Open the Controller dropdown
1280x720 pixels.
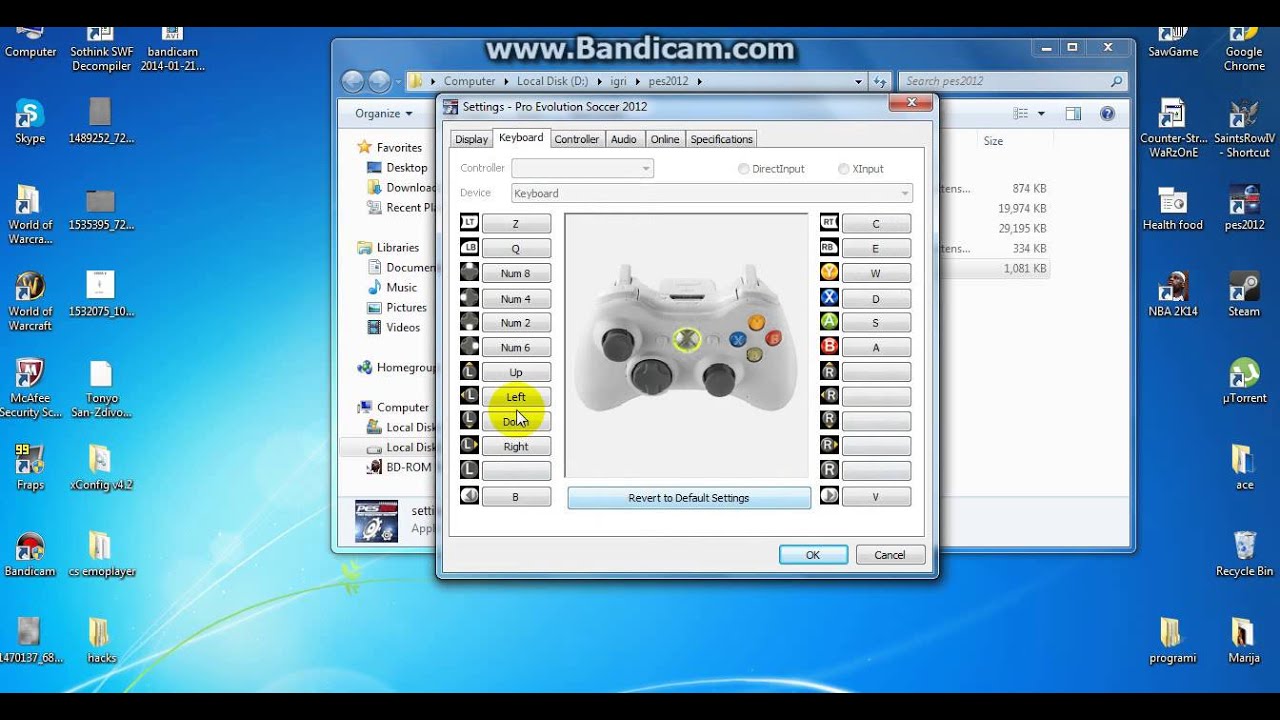click(582, 168)
